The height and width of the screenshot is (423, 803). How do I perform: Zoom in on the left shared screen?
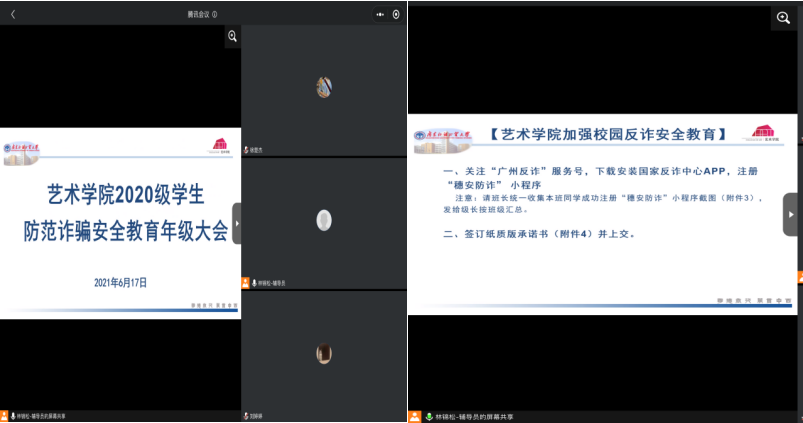point(232,36)
